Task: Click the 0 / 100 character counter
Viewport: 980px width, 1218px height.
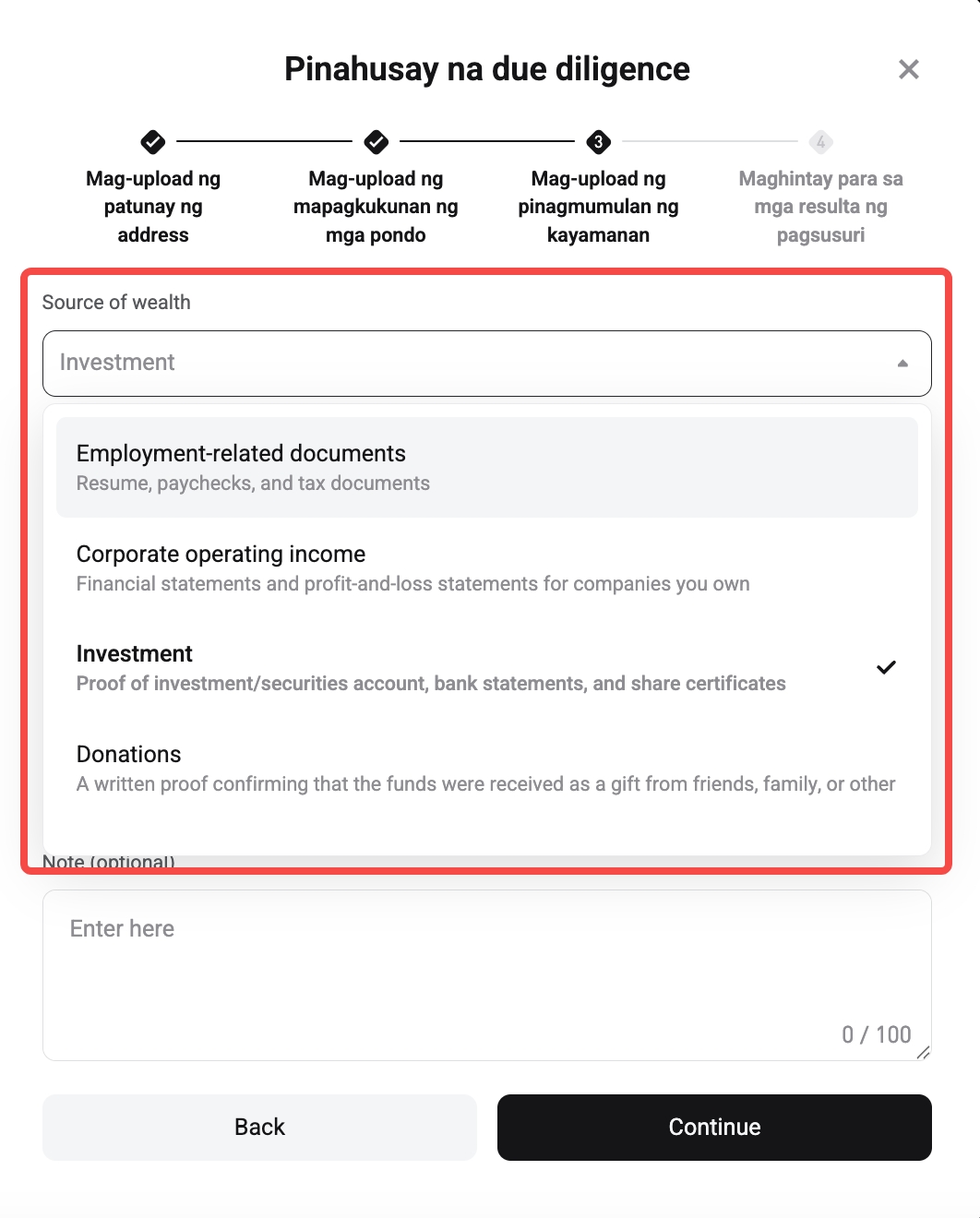Action: (x=875, y=1034)
